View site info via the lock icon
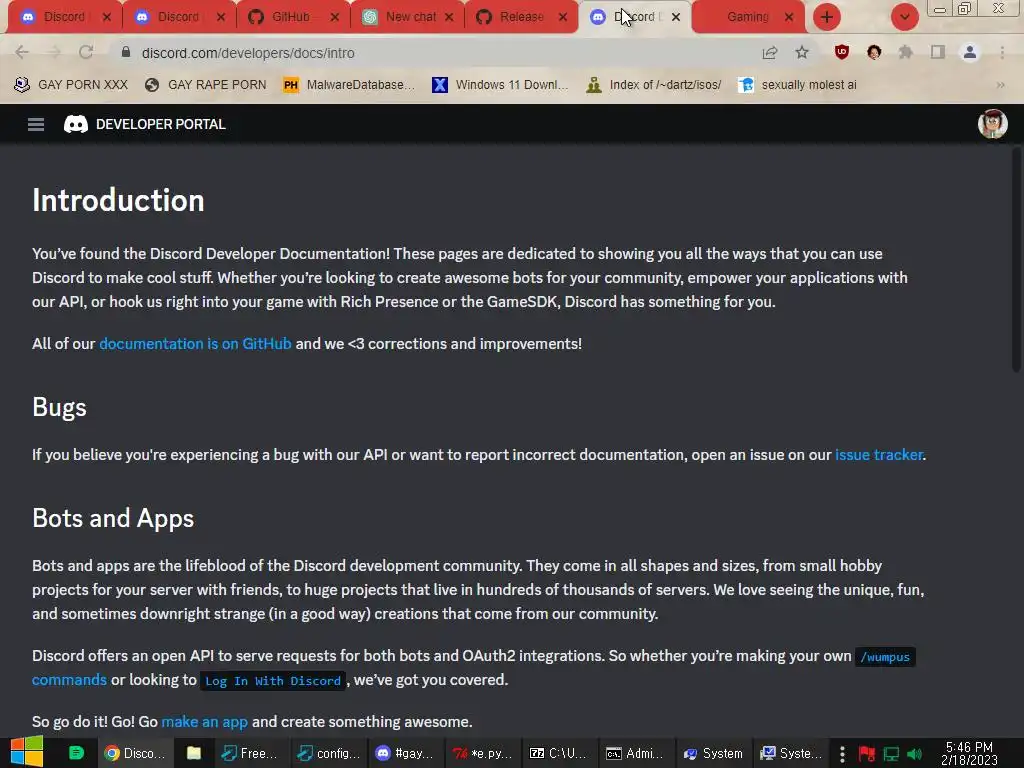Screen dimensions: 1024x768 tap(125, 52)
